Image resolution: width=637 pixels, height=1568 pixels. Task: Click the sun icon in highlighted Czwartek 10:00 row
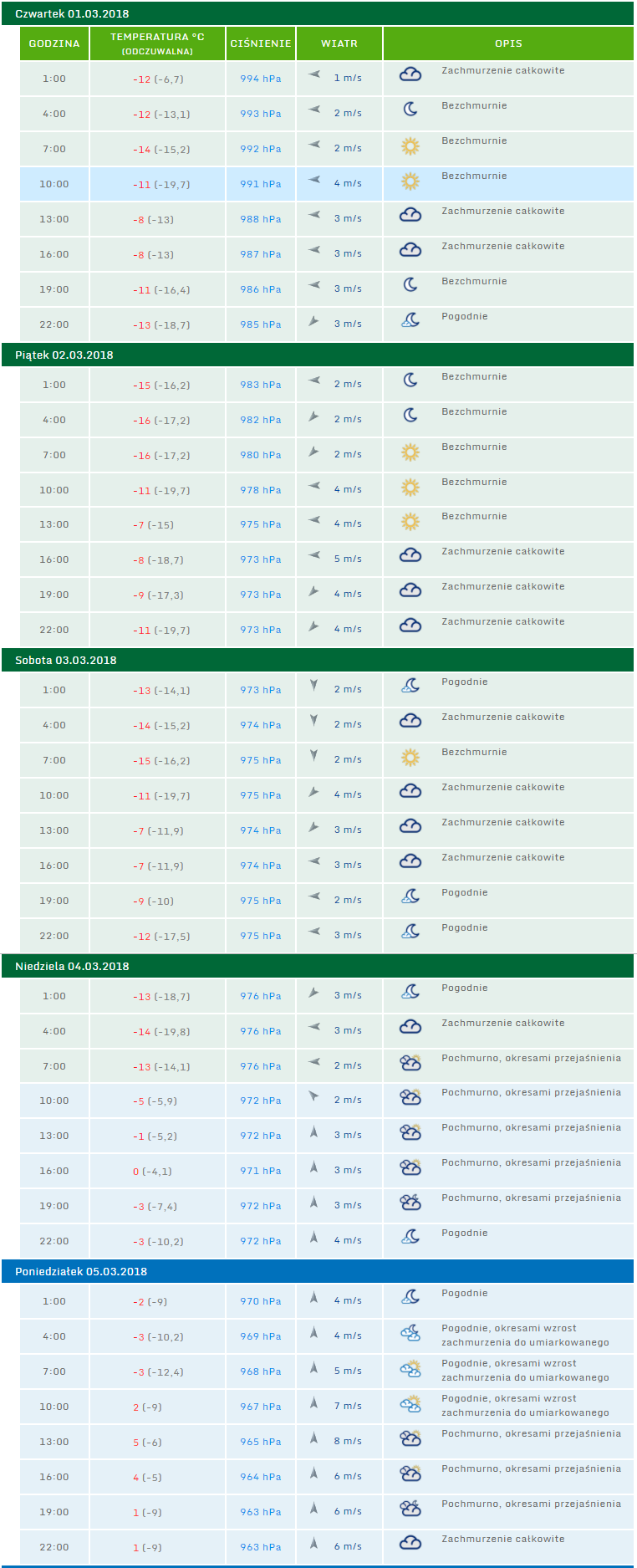(410, 180)
